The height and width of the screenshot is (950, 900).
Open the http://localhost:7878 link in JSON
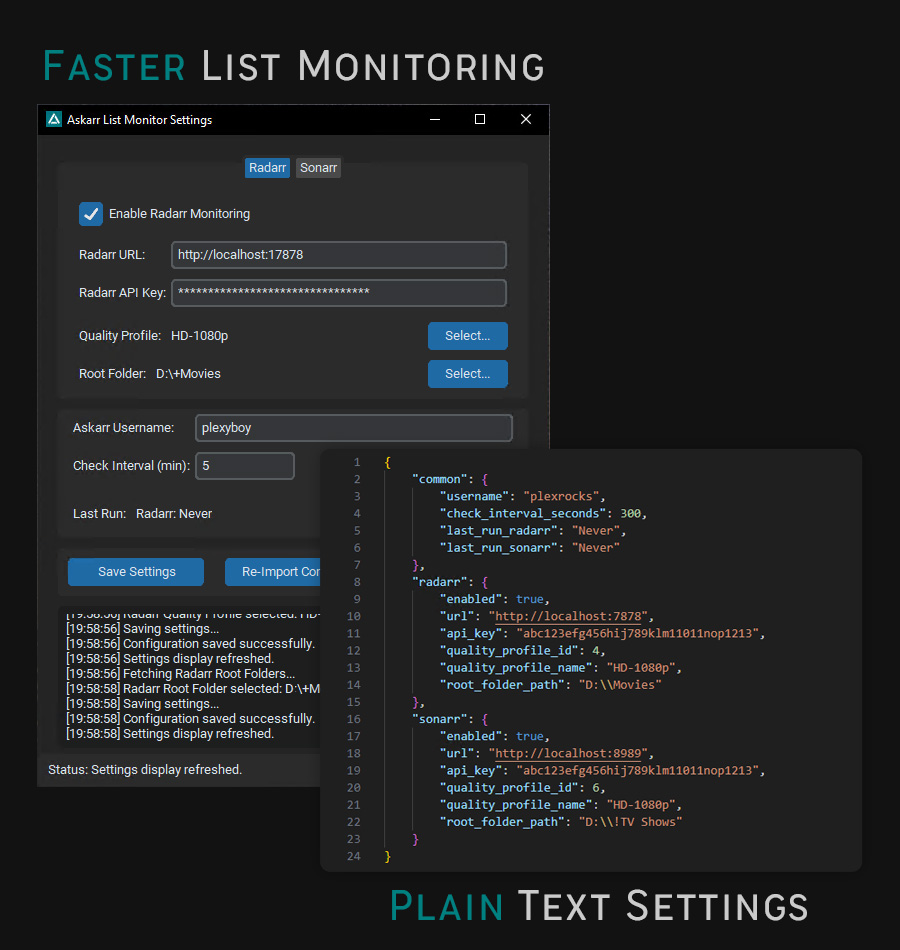pyautogui.click(x=568, y=616)
